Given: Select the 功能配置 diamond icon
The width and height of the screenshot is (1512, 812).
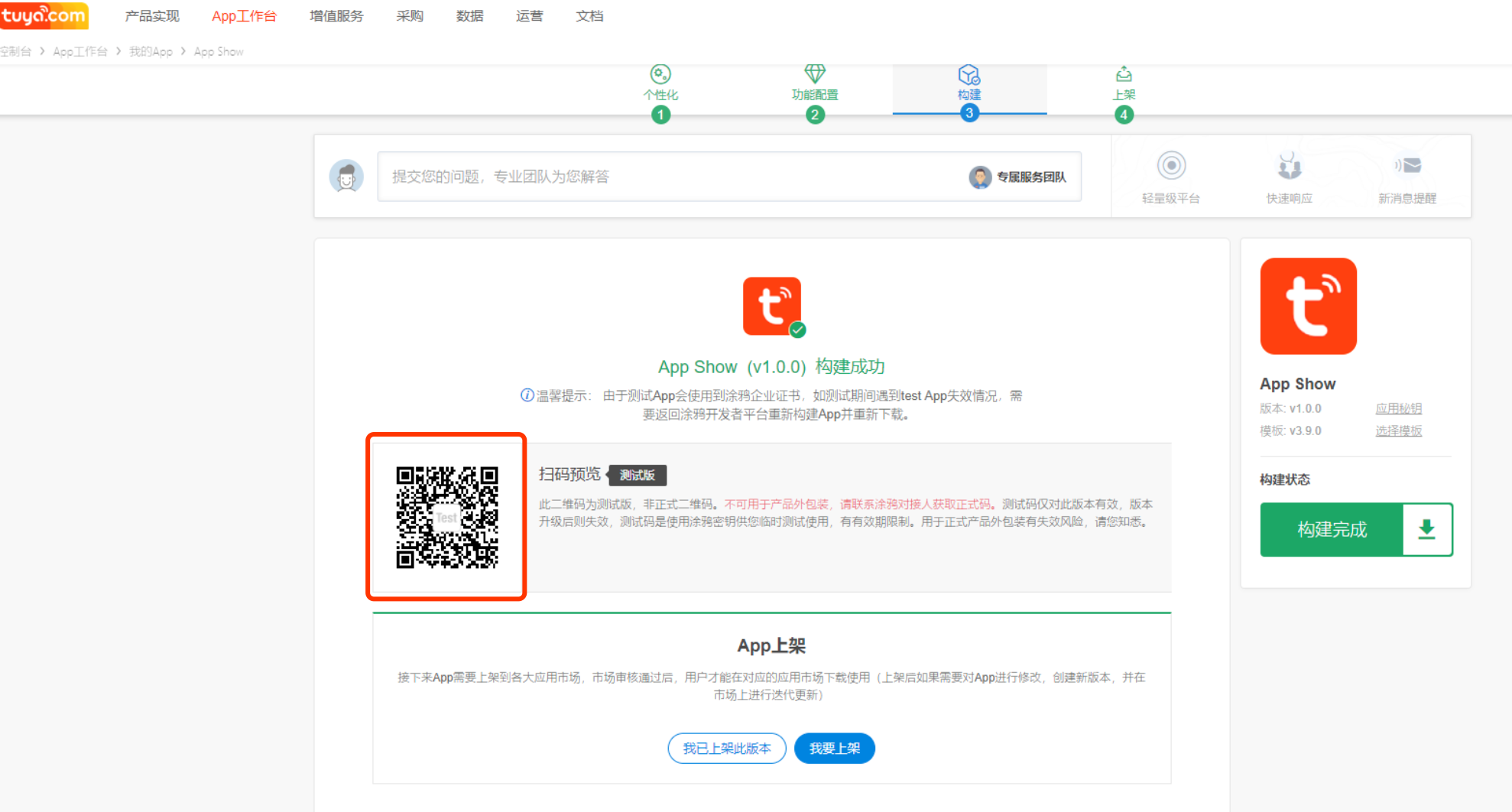Looking at the screenshot, I should [815, 74].
